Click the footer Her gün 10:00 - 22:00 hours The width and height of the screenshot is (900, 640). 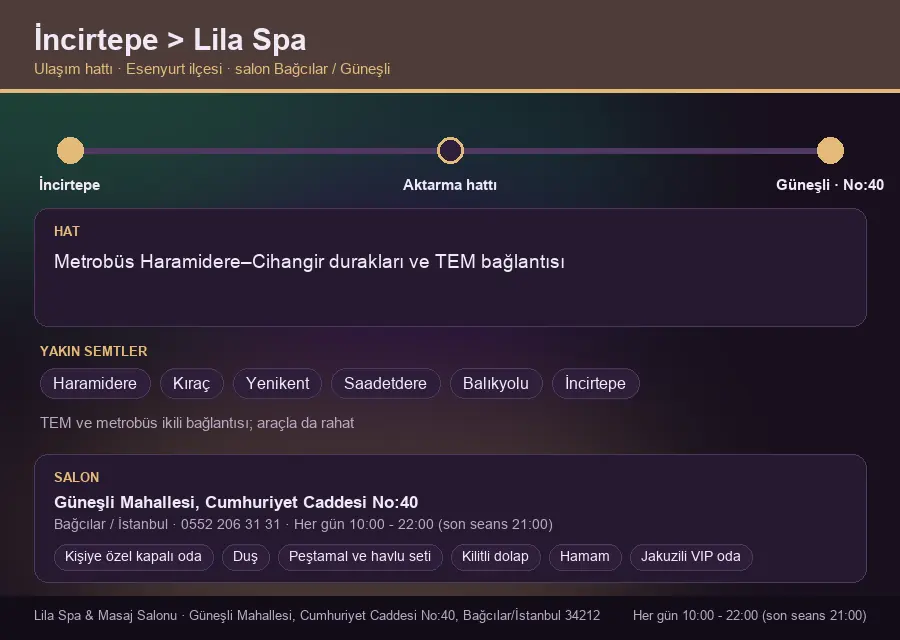750,615
